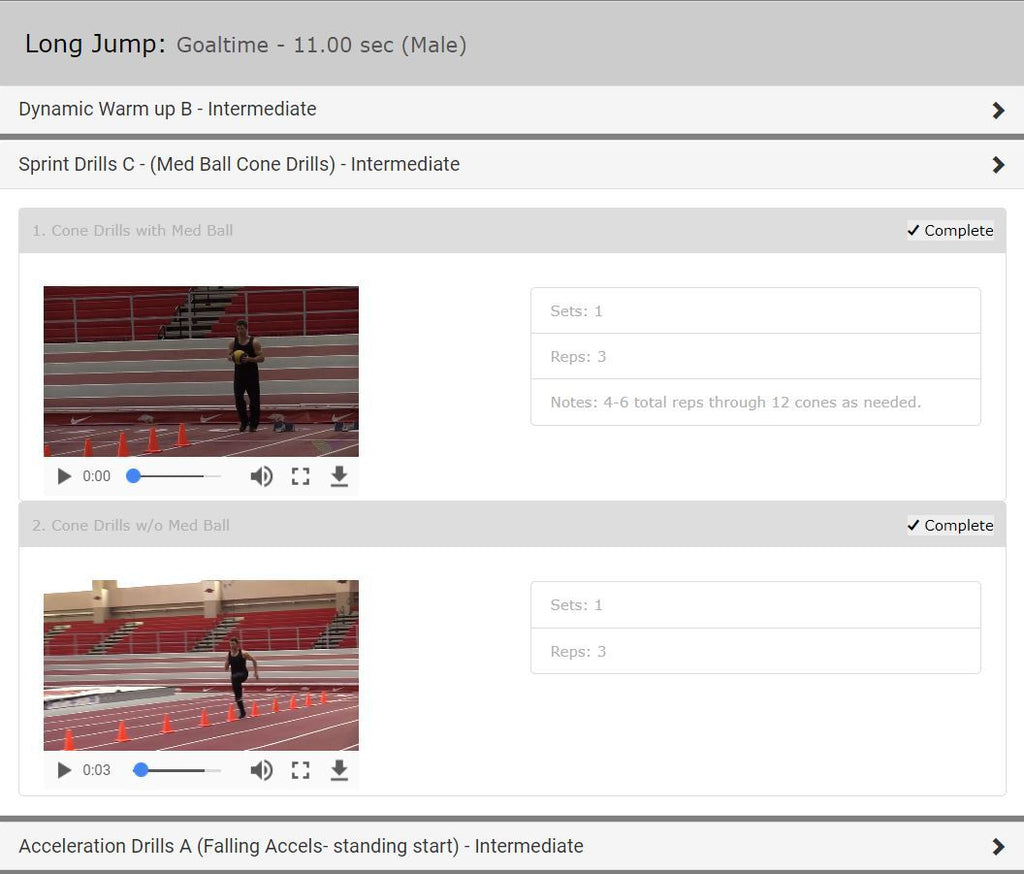1024x874 pixels.
Task: Open fullscreen for Cone Drills w/o Med Ball video
Action: (300, 770)
